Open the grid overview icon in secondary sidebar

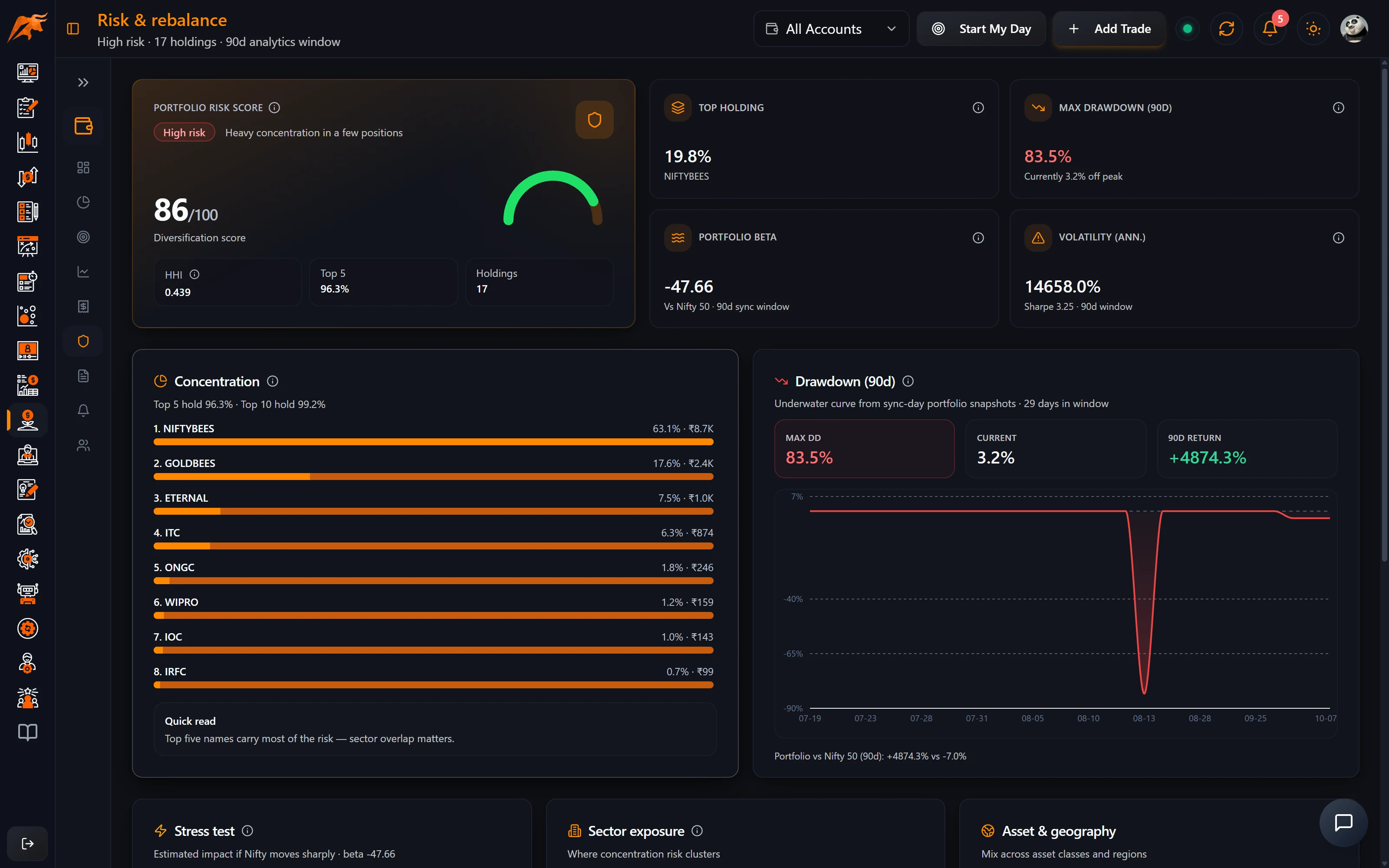coord(83,168)
